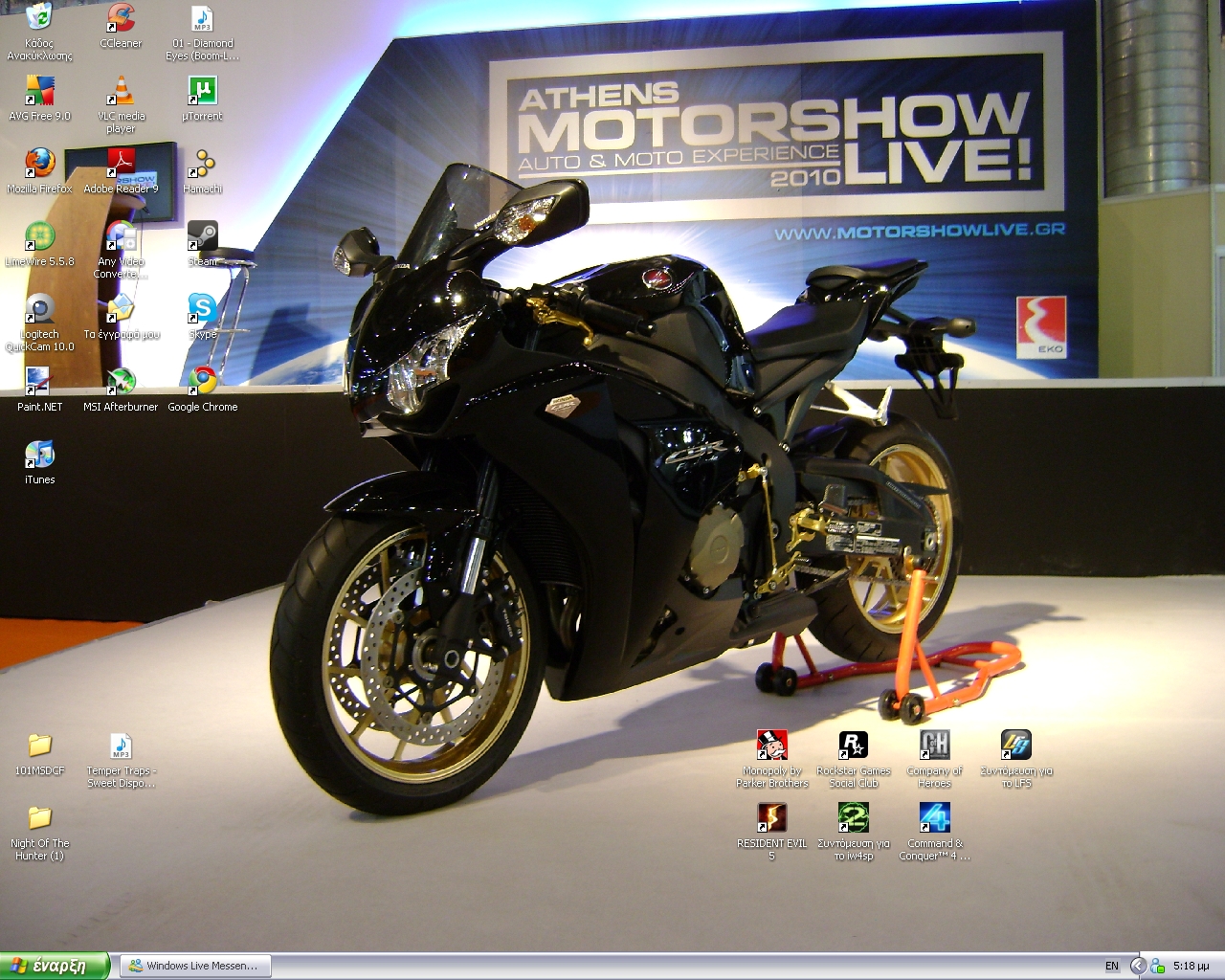Select the iw4sp shortcut icon
The width and height of the screenshot is (1225, 980).
854,833
